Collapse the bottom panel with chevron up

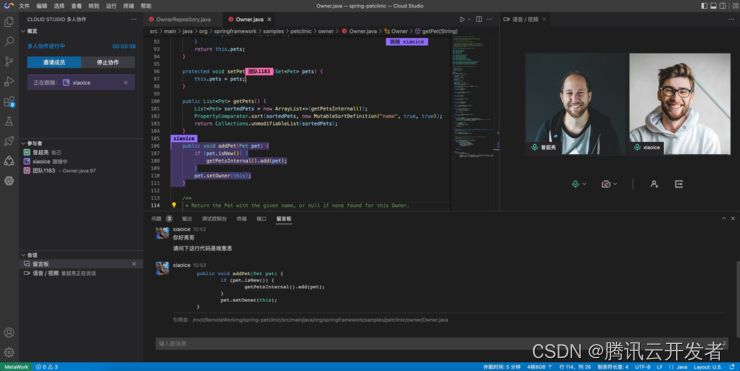click(x=723, y=219)
